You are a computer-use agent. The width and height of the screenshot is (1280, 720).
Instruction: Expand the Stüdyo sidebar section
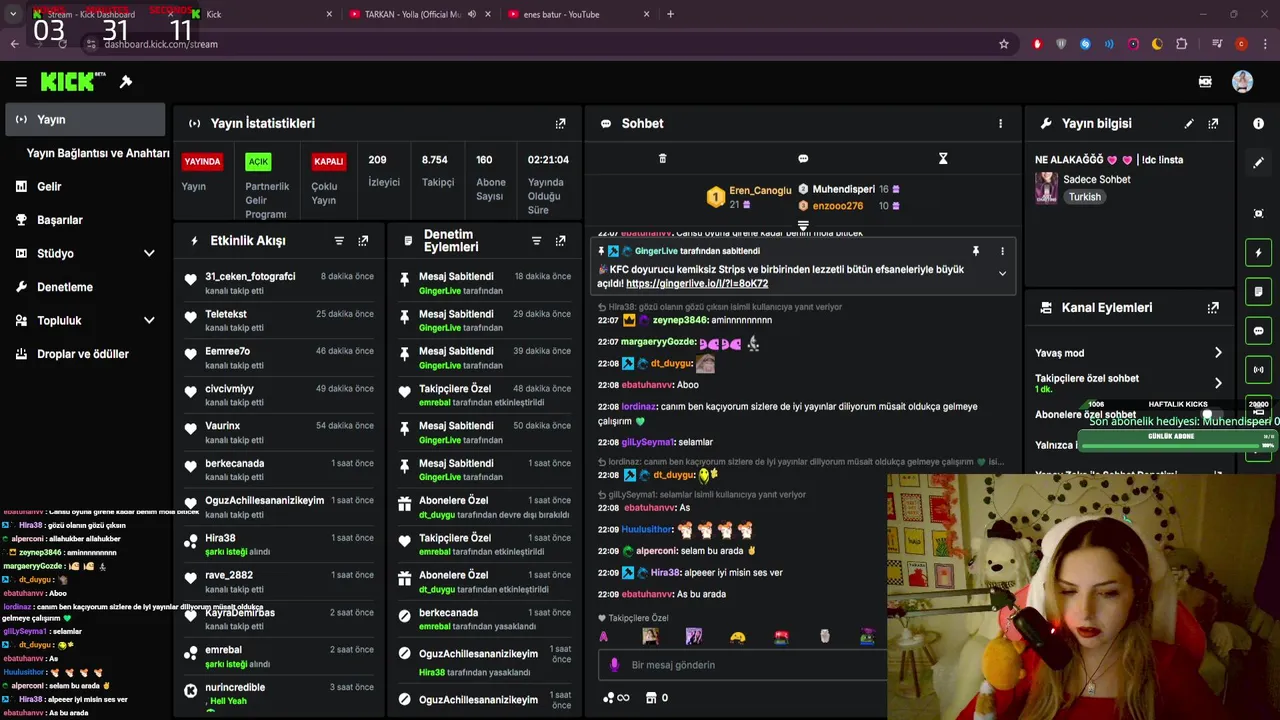pos(149,253)
